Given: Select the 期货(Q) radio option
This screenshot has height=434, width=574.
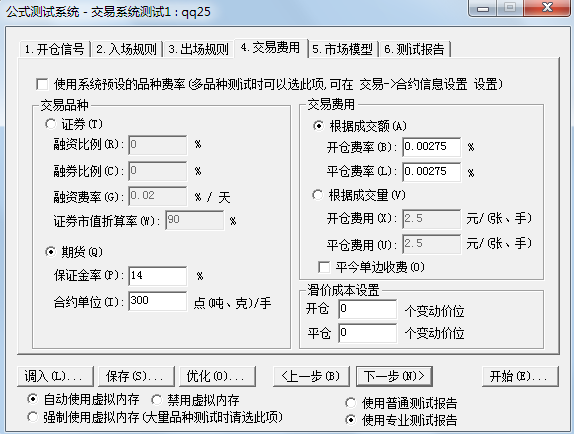Looking at the screenshot, I should [x=51, y=252].
